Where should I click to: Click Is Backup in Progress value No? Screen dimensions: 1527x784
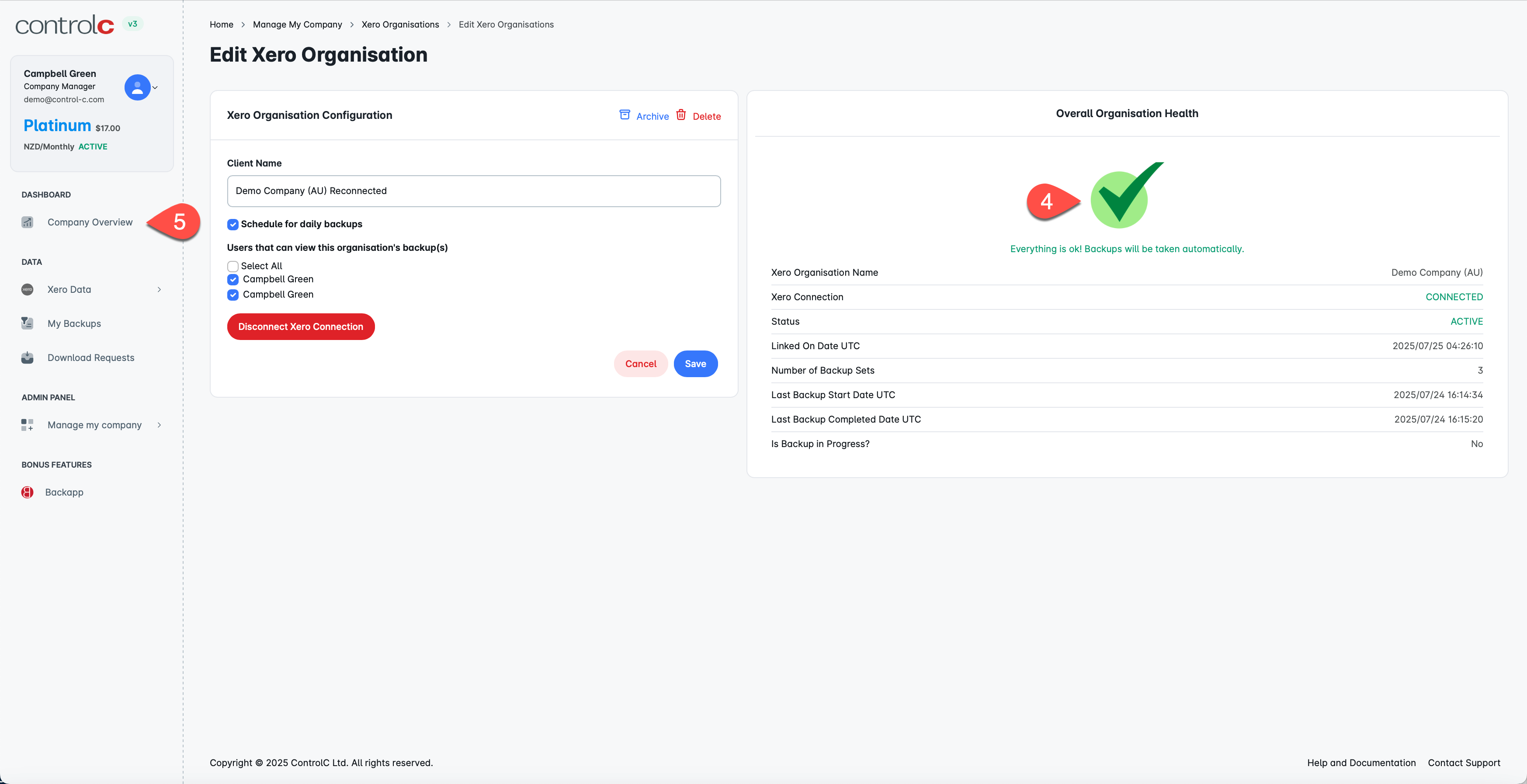tap(1477, 444)
